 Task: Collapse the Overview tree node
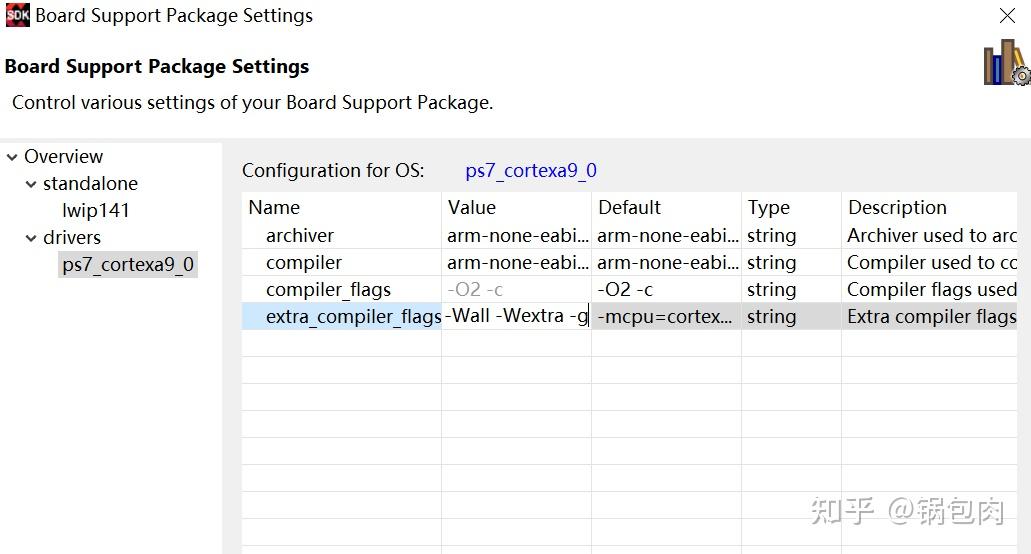coord(12,157)
